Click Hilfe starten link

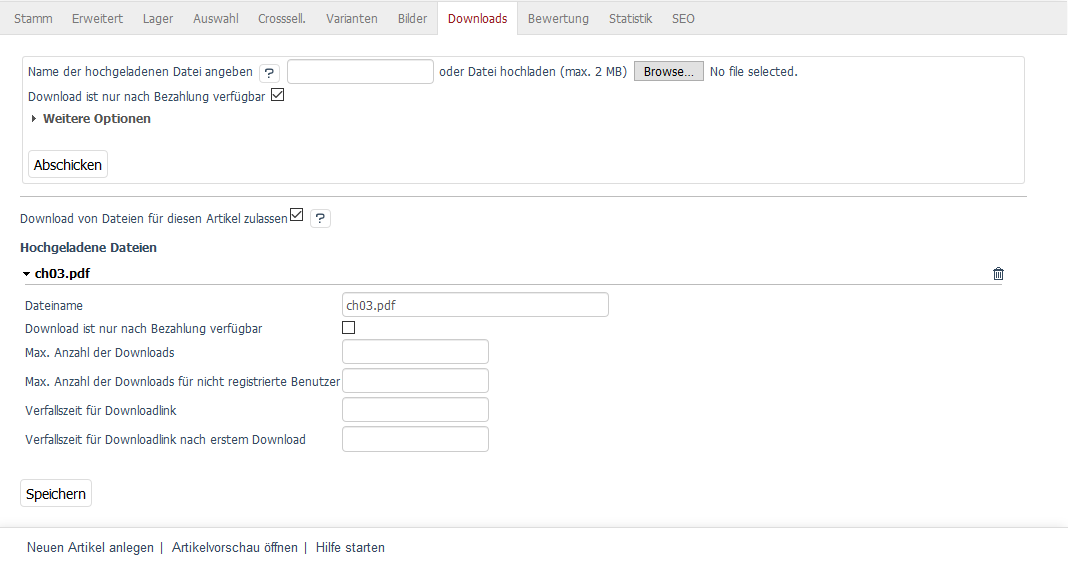(350, 548)
